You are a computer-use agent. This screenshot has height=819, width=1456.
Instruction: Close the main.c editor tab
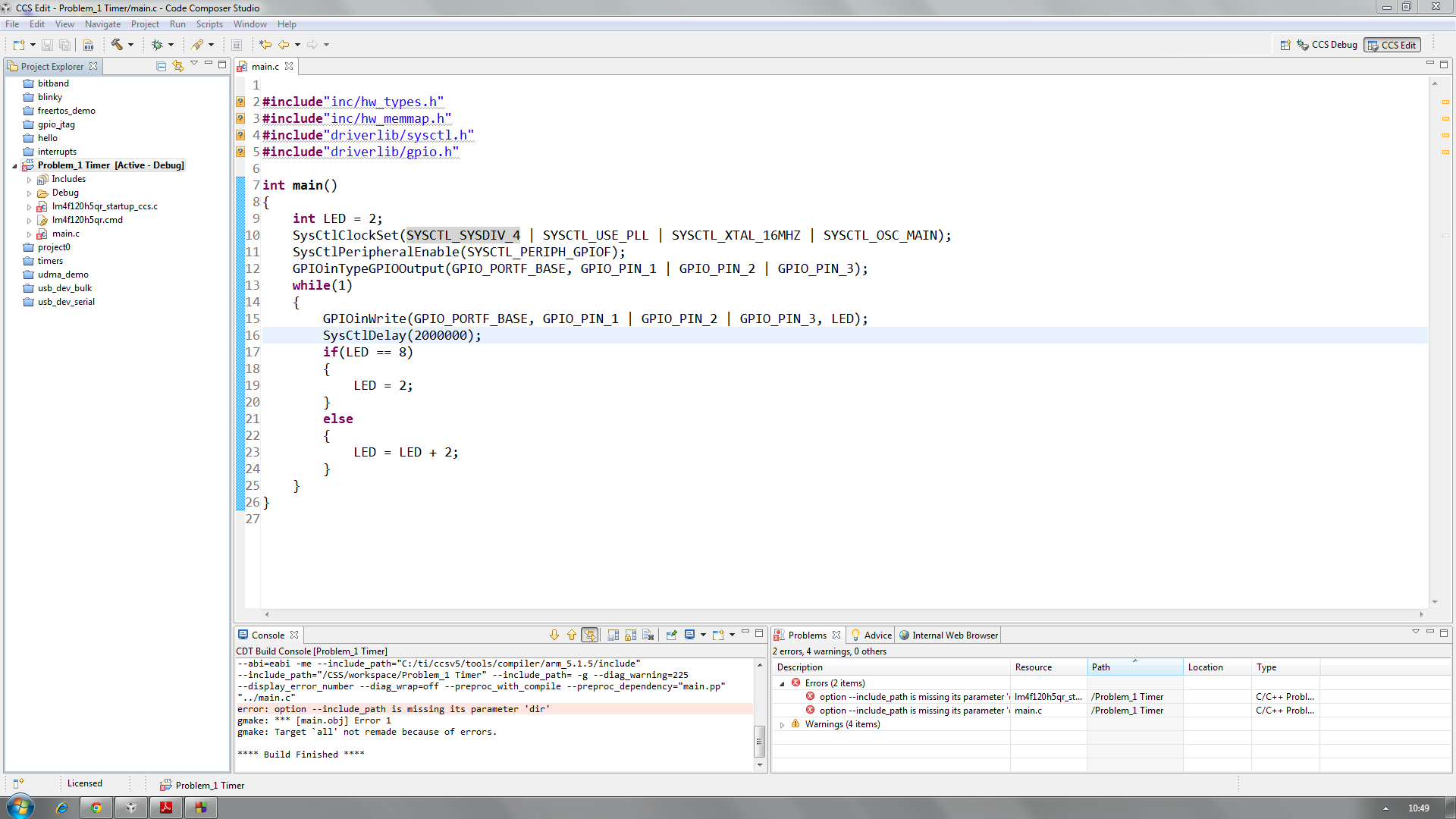click(x=289, y=66)
